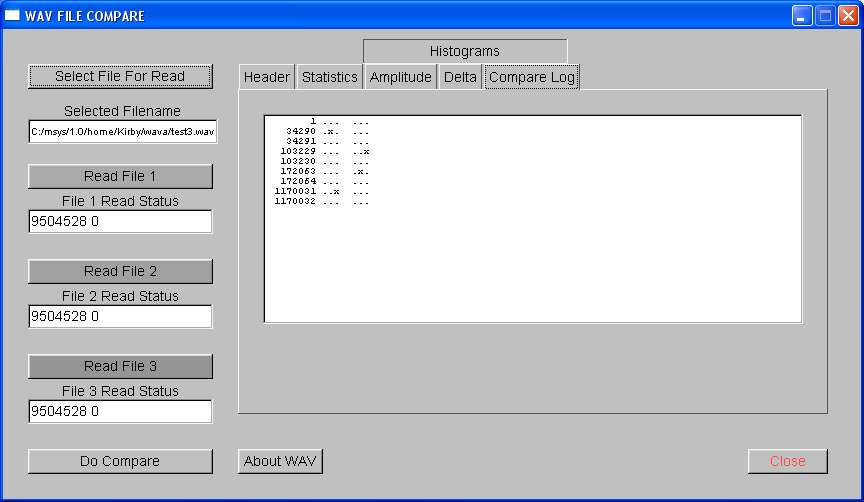Show the Amplitude histogram tab
This screenshot has width=864, height=502.
tap(400, 77)
